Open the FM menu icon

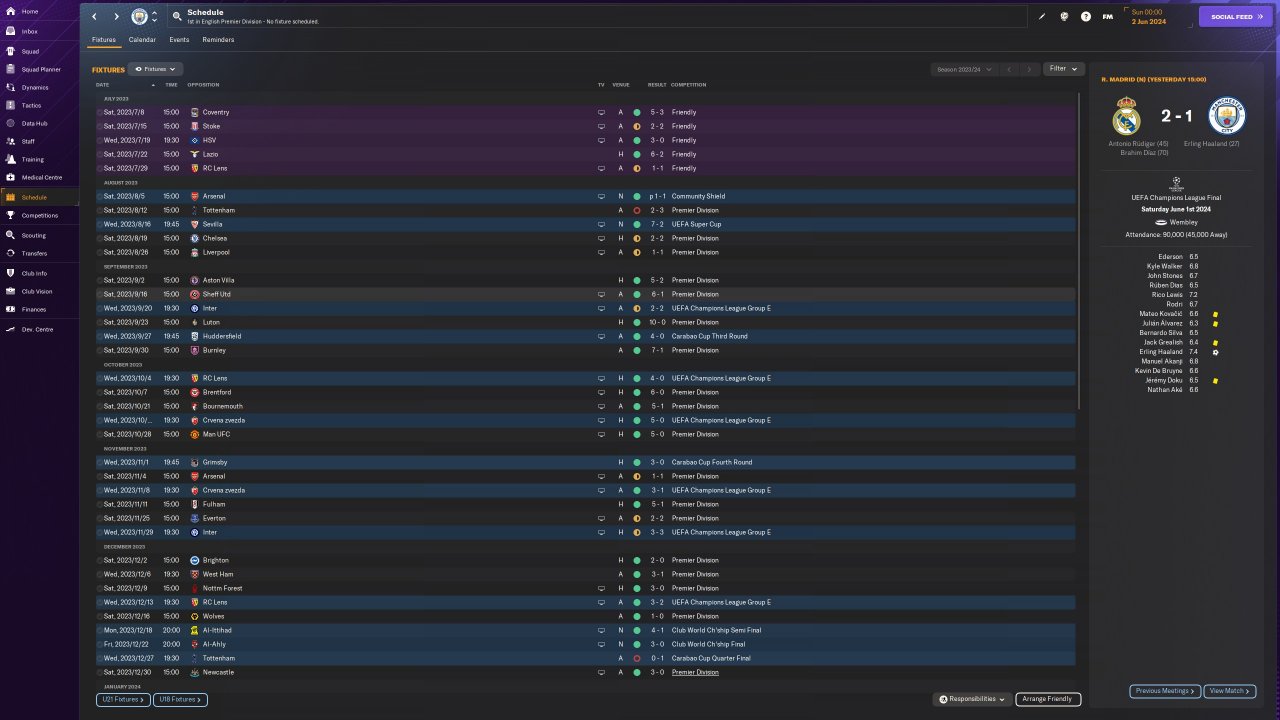[x=1108, y=17]
